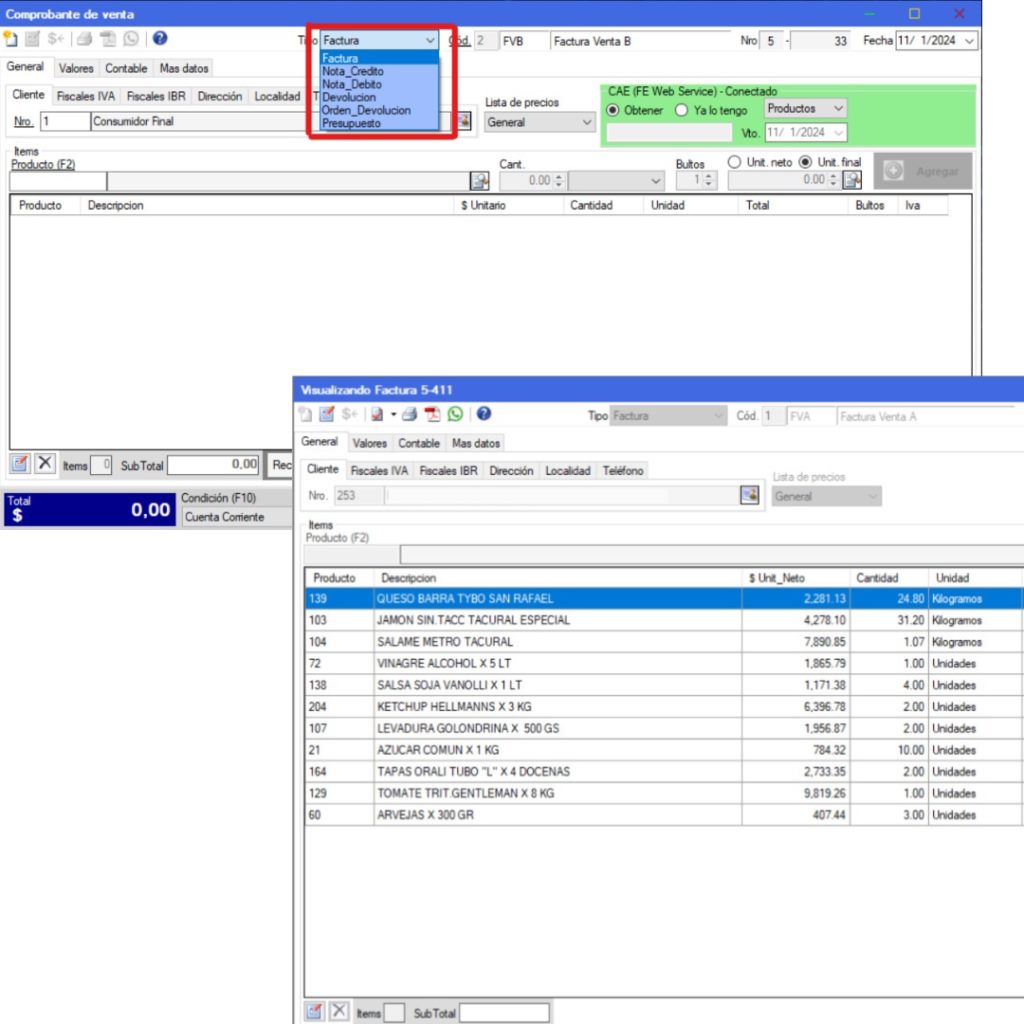
Task: Click the printer icon in Visualizando Factura toolbar
Action: point(409,414)
